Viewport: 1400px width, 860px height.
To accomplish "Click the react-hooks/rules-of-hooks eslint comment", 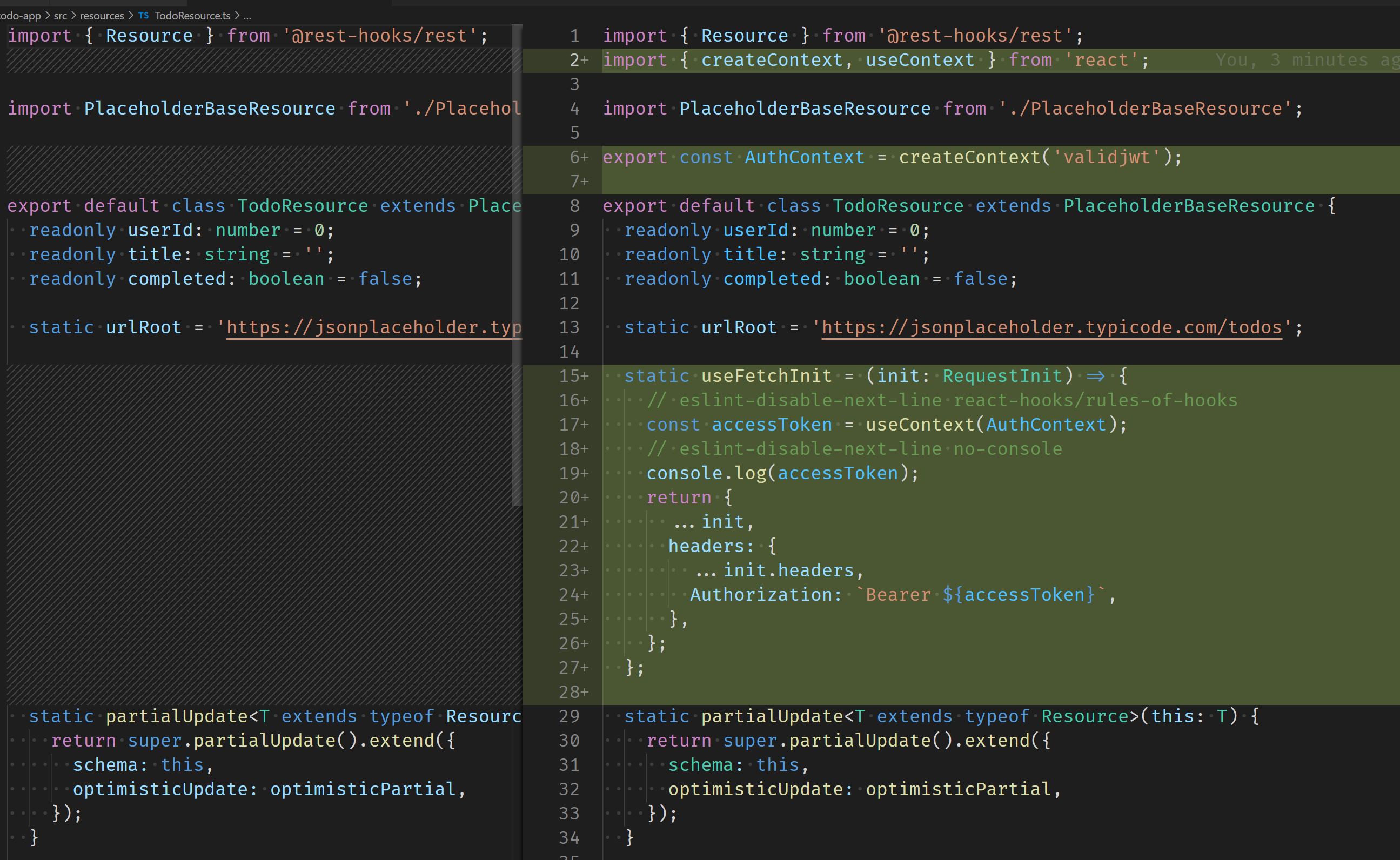I will click(942, 400).
